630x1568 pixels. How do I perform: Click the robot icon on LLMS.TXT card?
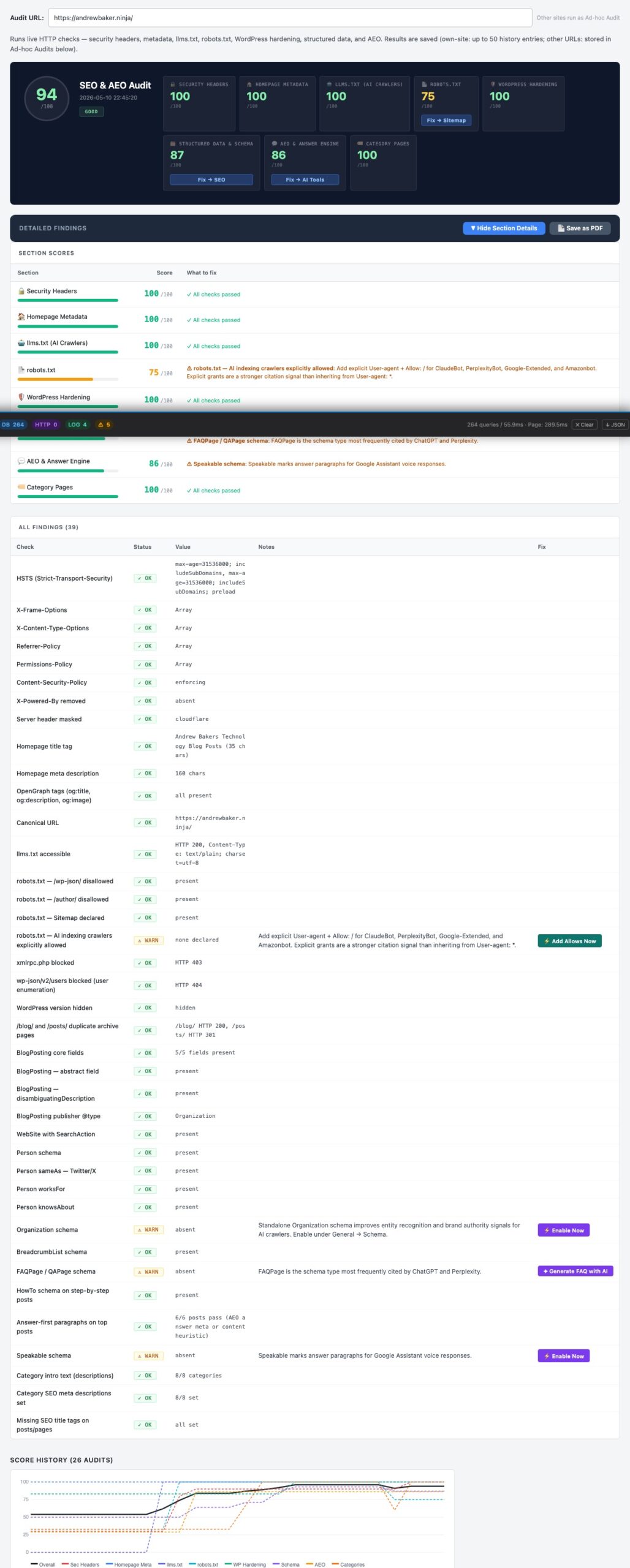(330, 85)
